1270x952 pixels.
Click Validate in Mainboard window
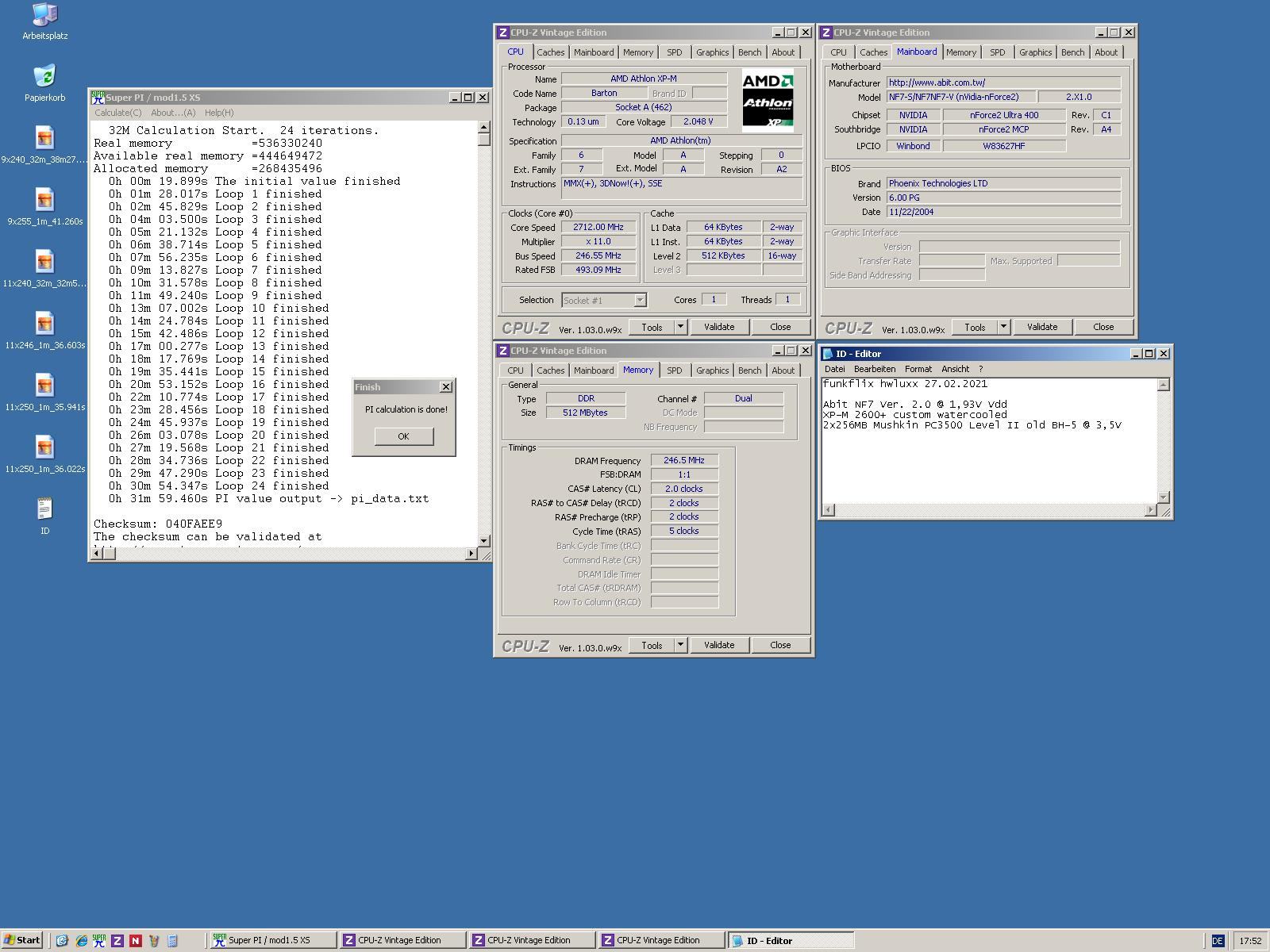[x=1042, y=327]
